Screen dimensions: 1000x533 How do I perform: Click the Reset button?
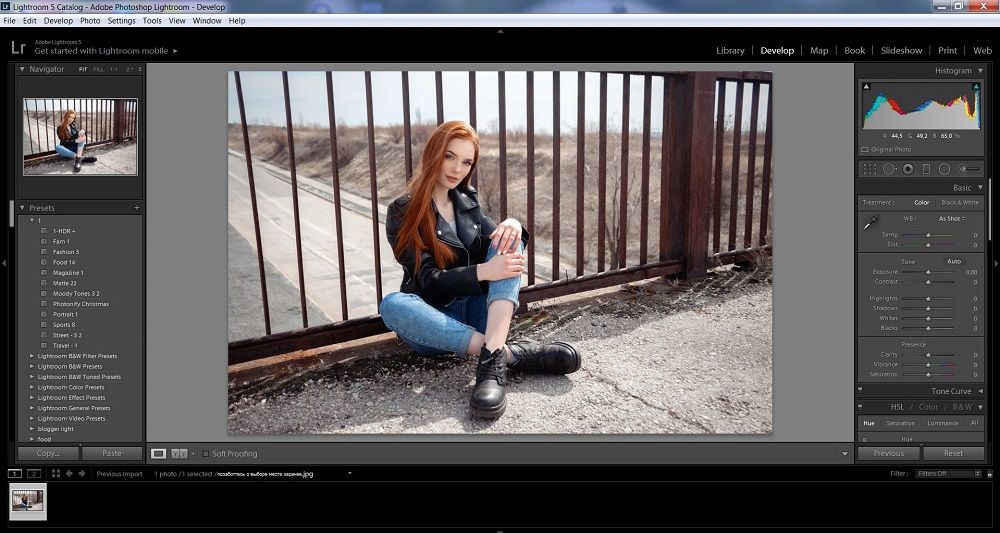pos(953,453)
